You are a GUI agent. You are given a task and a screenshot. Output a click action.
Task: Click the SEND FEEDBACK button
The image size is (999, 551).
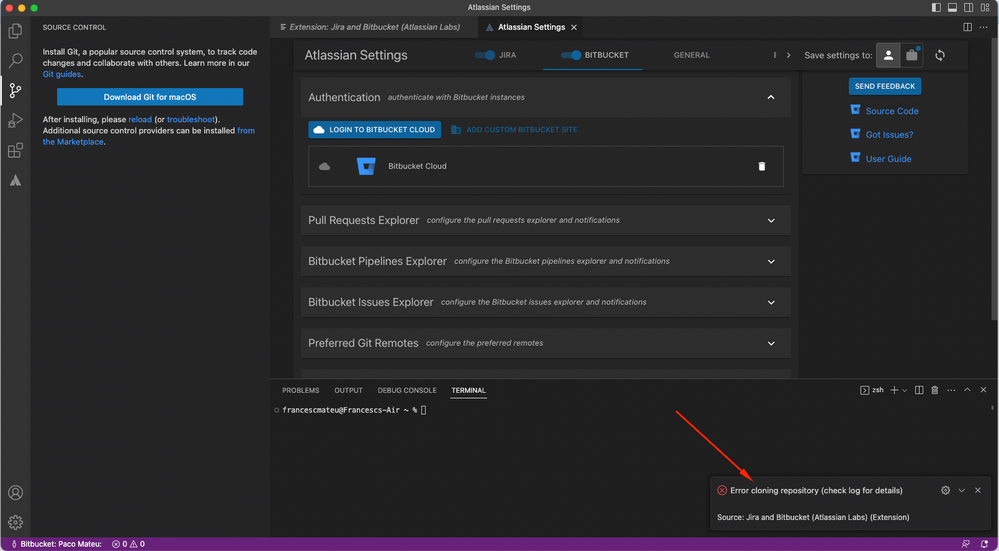coord(885,87)
